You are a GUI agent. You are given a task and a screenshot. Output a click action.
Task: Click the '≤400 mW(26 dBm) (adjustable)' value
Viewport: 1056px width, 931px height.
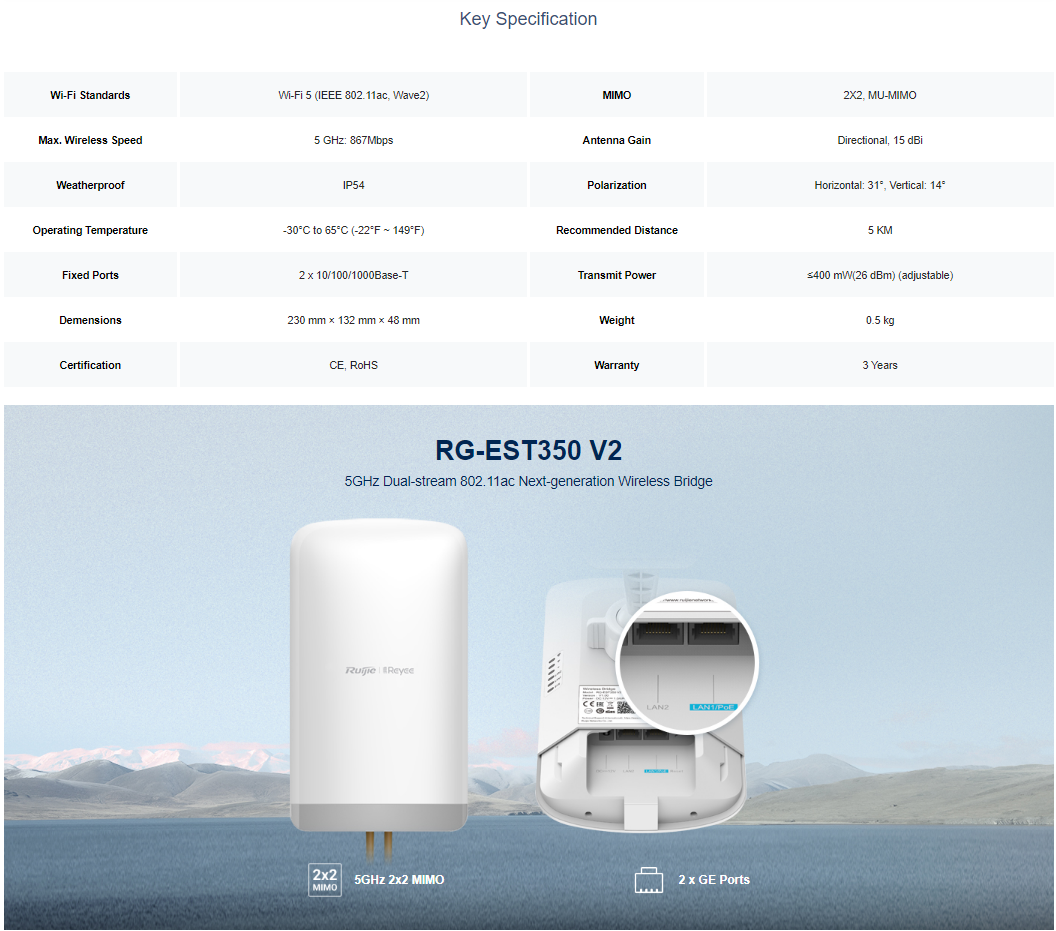tap(880, 275)
